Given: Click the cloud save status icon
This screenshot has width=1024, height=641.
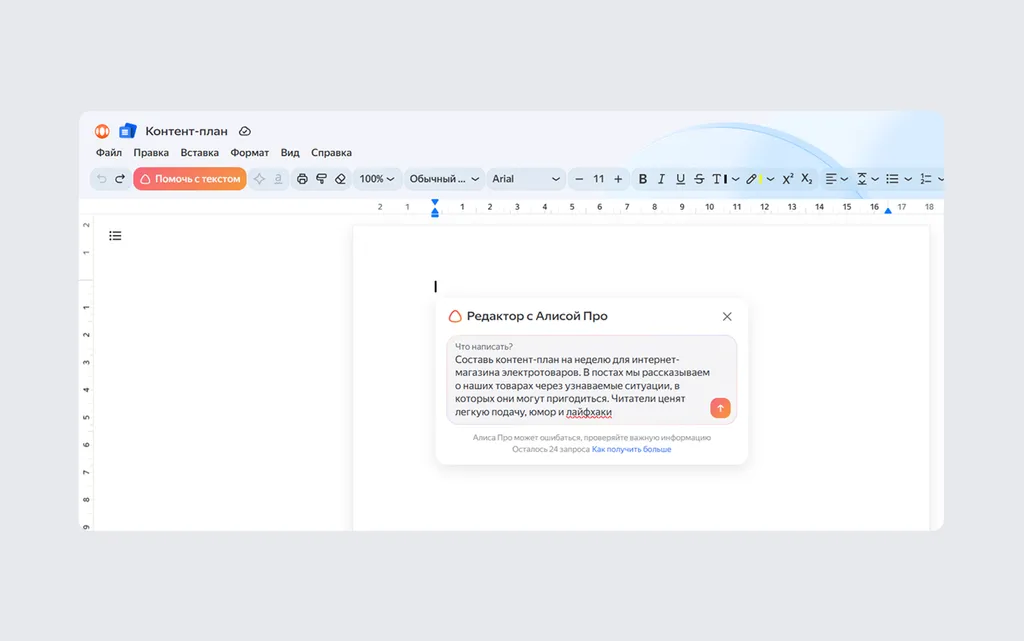Looking at the screenshot, I should 245,131.
